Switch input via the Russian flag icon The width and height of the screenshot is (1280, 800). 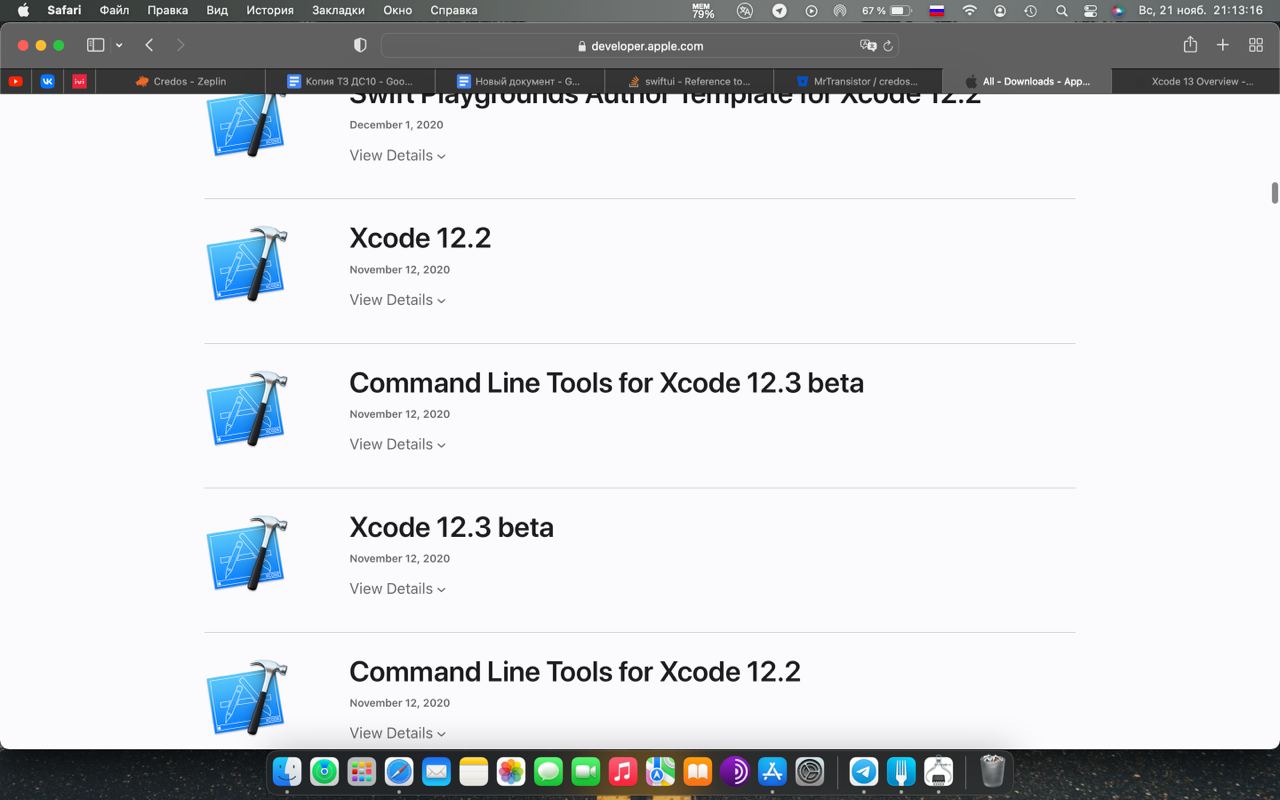(937, 11)
